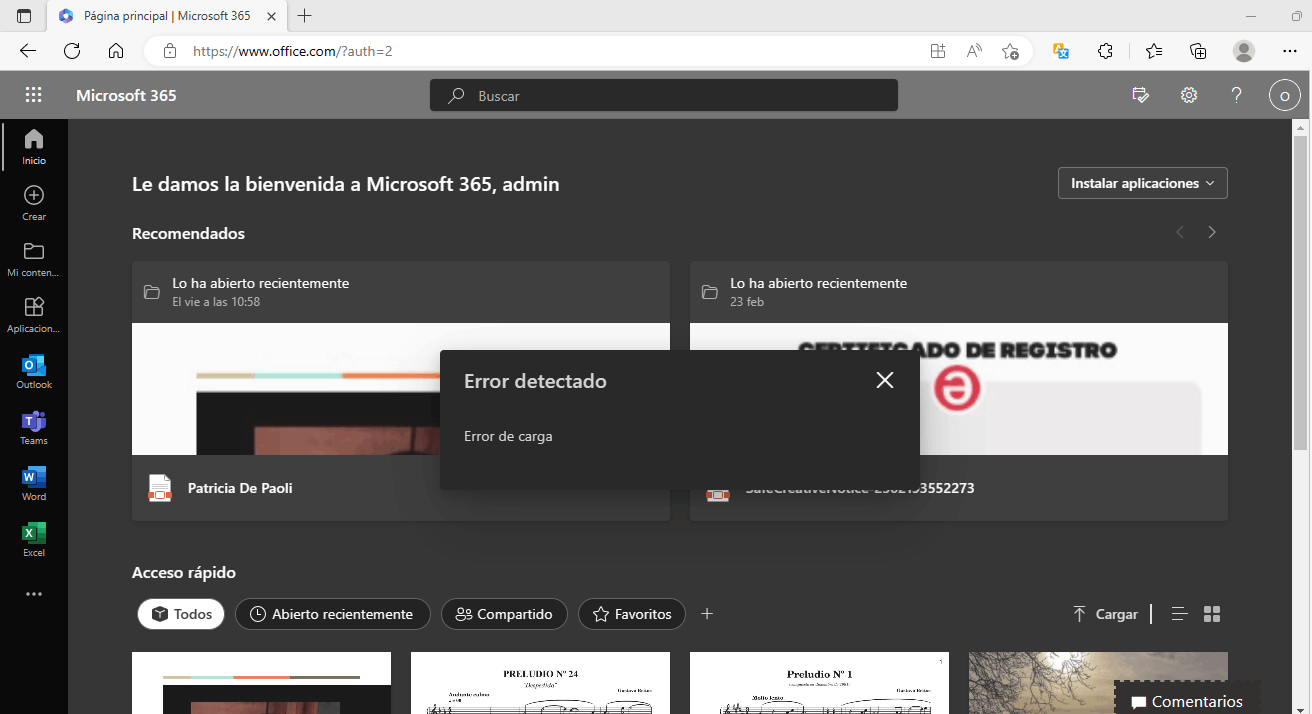Open the Crear option in sidebar

34,203
